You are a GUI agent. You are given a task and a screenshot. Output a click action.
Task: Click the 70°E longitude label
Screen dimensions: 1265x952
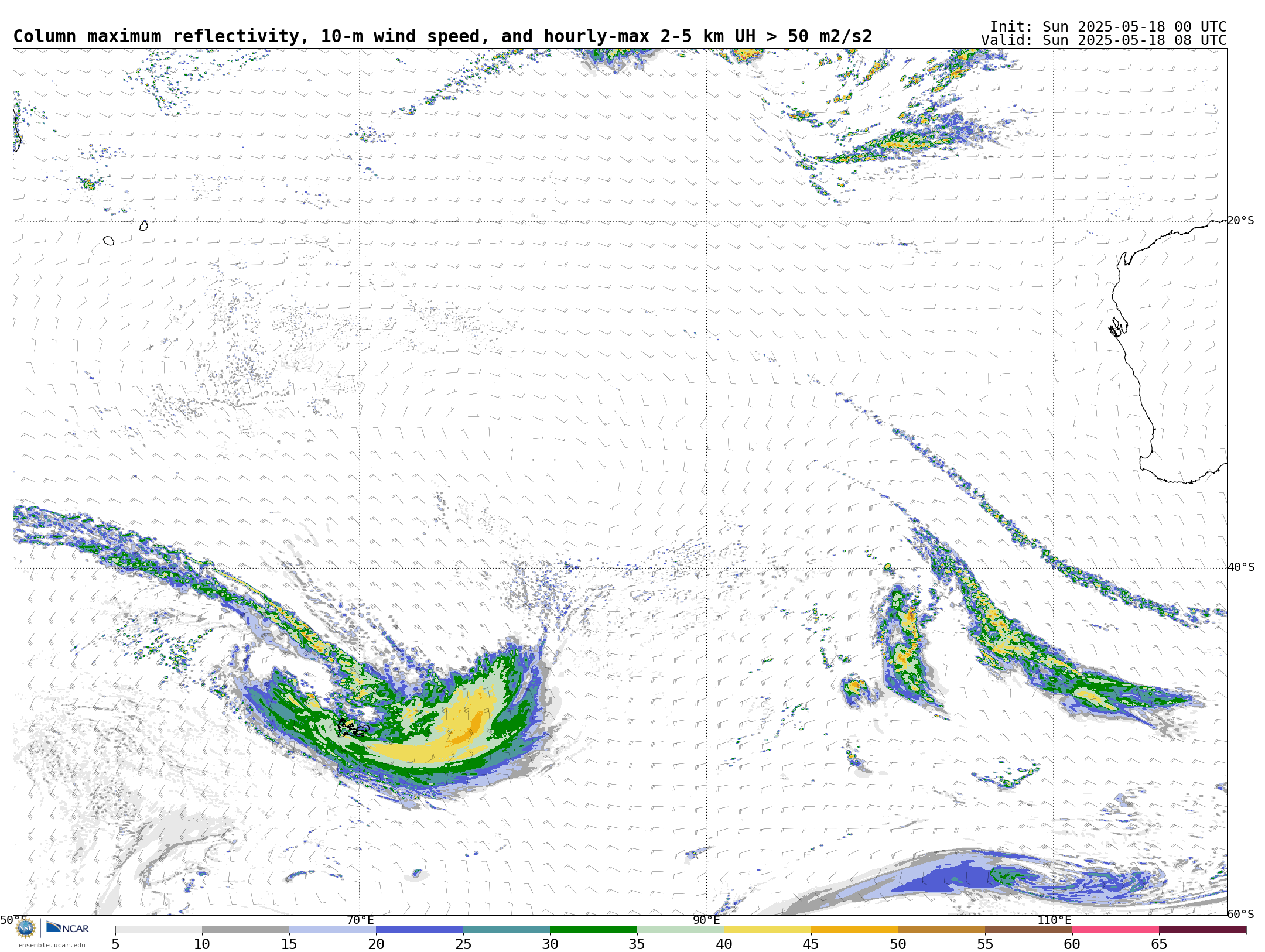(x=360, y=920)
